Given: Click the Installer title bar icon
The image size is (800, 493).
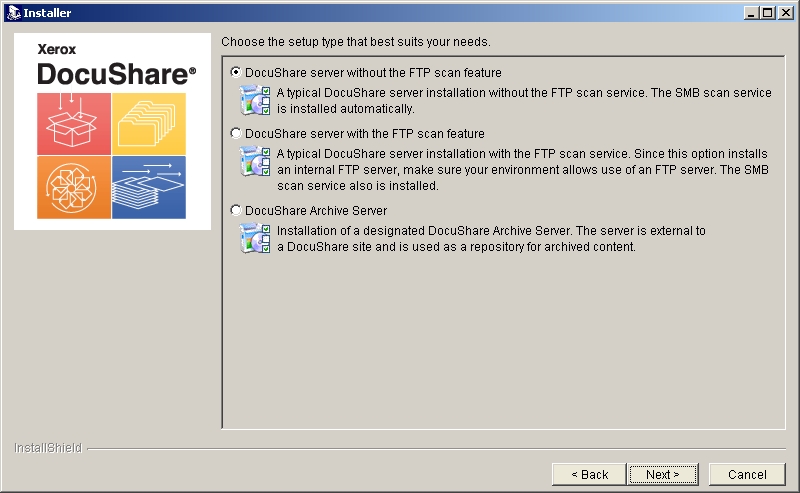Looking at the screenshot, I should point(13,13).
